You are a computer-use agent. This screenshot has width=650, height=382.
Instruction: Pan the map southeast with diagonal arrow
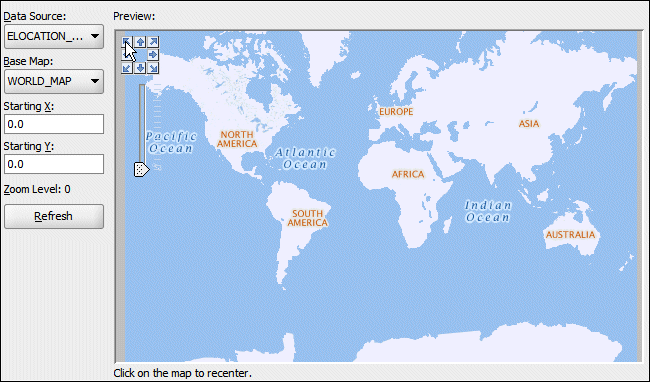[x=153, y=68]
